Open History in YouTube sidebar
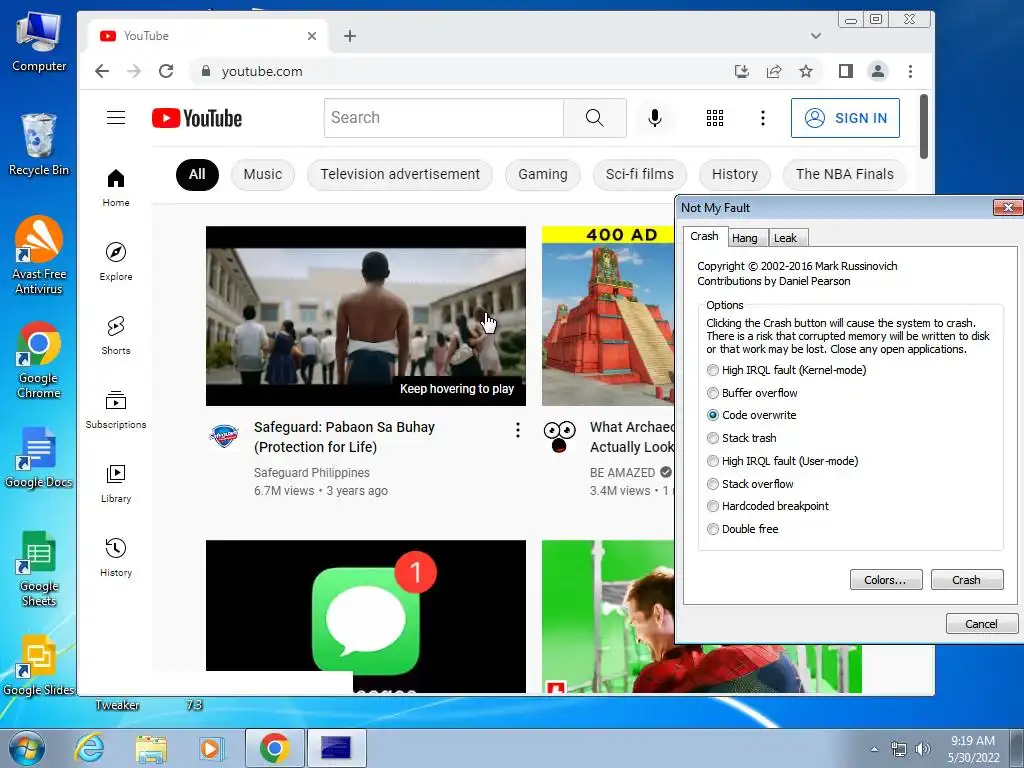The height and width of the screenshot is (768, 1024). pos(116,557)
